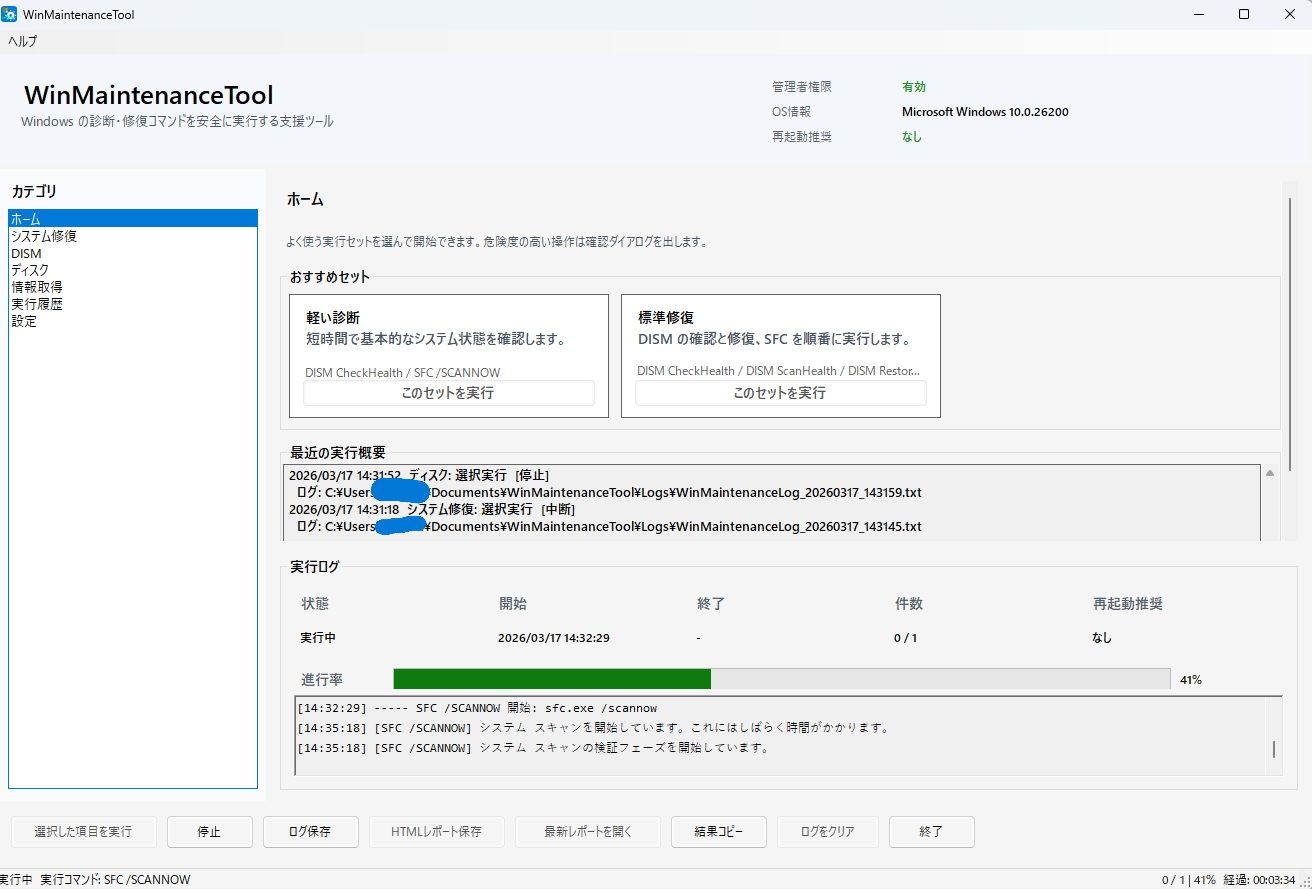
Task: Save the log using ログ保存
Action: click(310, 831)
